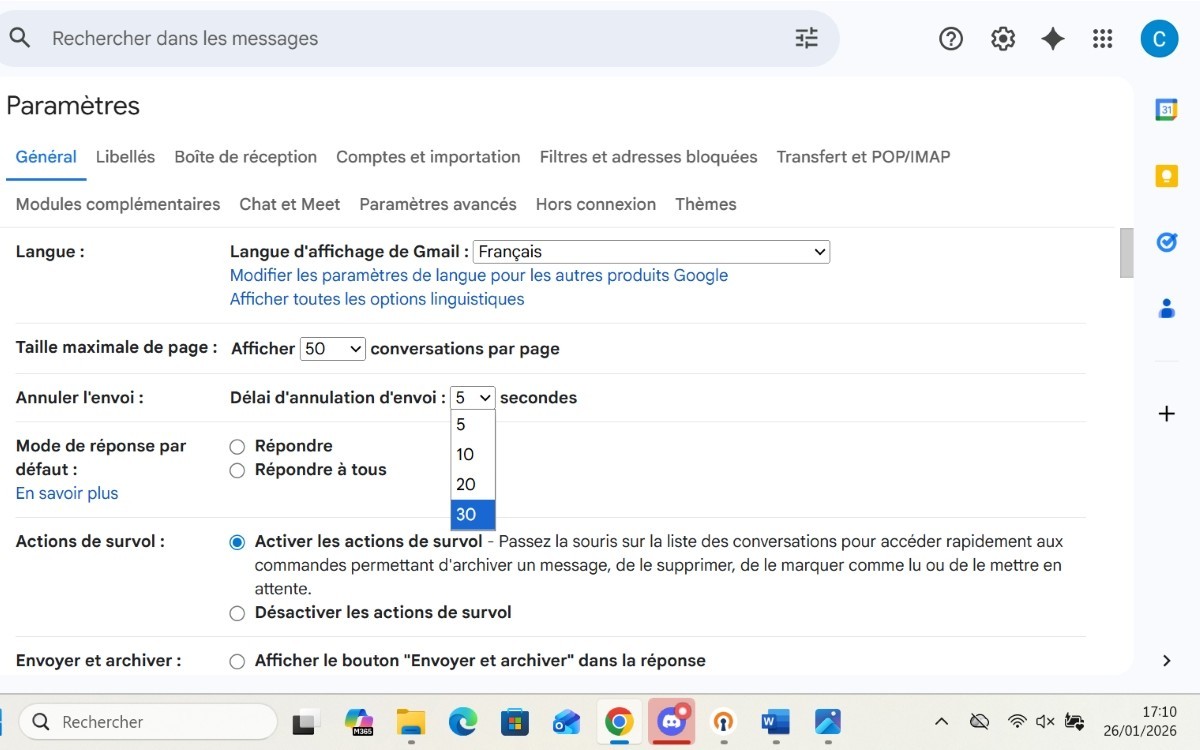Change conversations per page from 50
Image resolution: width=1200 pixels, height=750 pixels.
[x=333, y=348]
